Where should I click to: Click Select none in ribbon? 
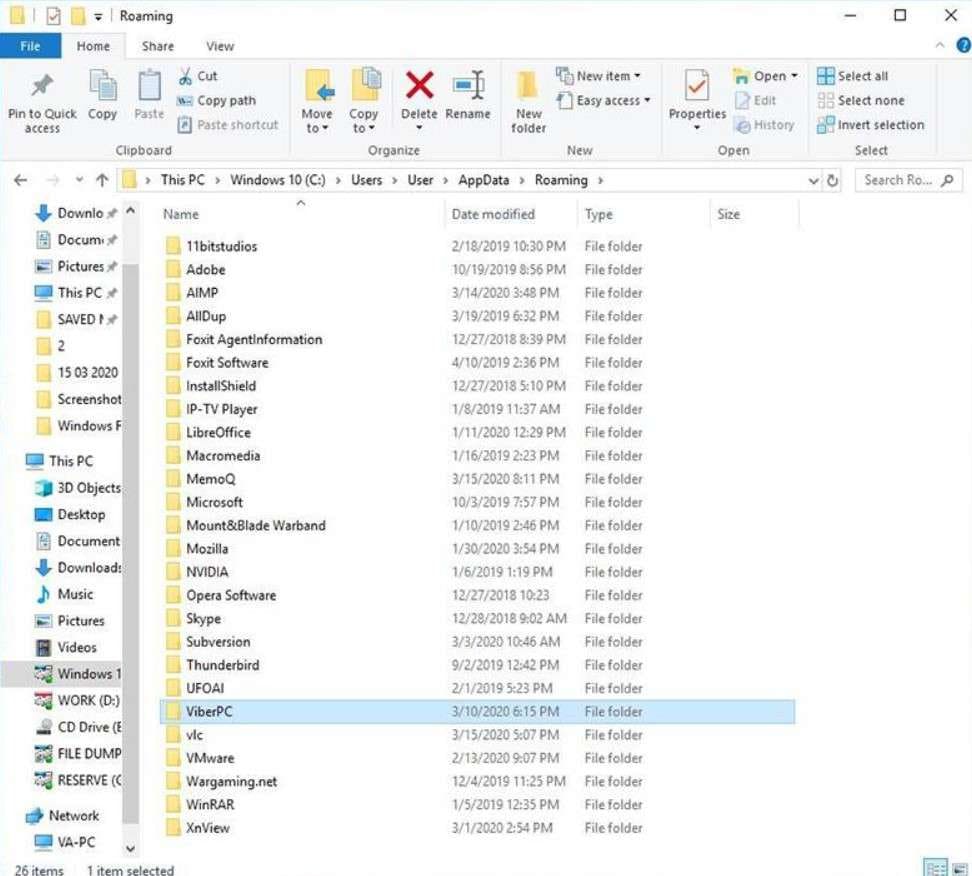(860, 100)
